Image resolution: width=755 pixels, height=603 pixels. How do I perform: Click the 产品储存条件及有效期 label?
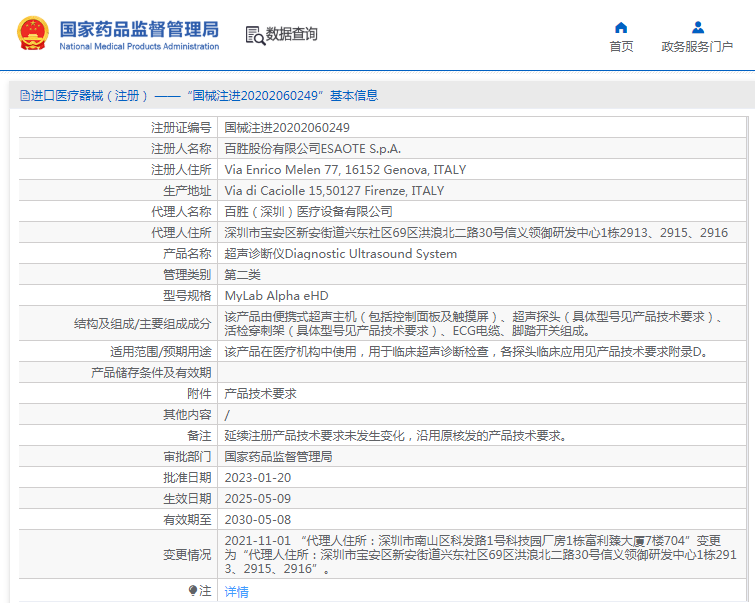point(151,373)
